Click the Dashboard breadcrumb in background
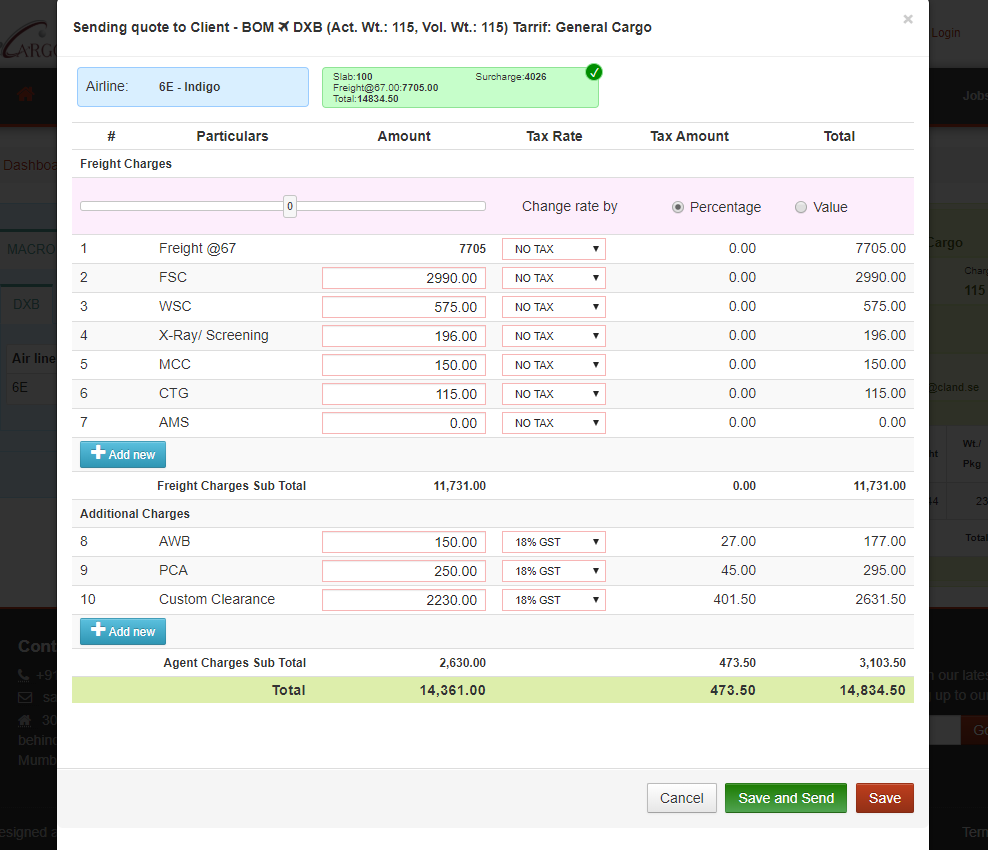 (x=30, y=165)
